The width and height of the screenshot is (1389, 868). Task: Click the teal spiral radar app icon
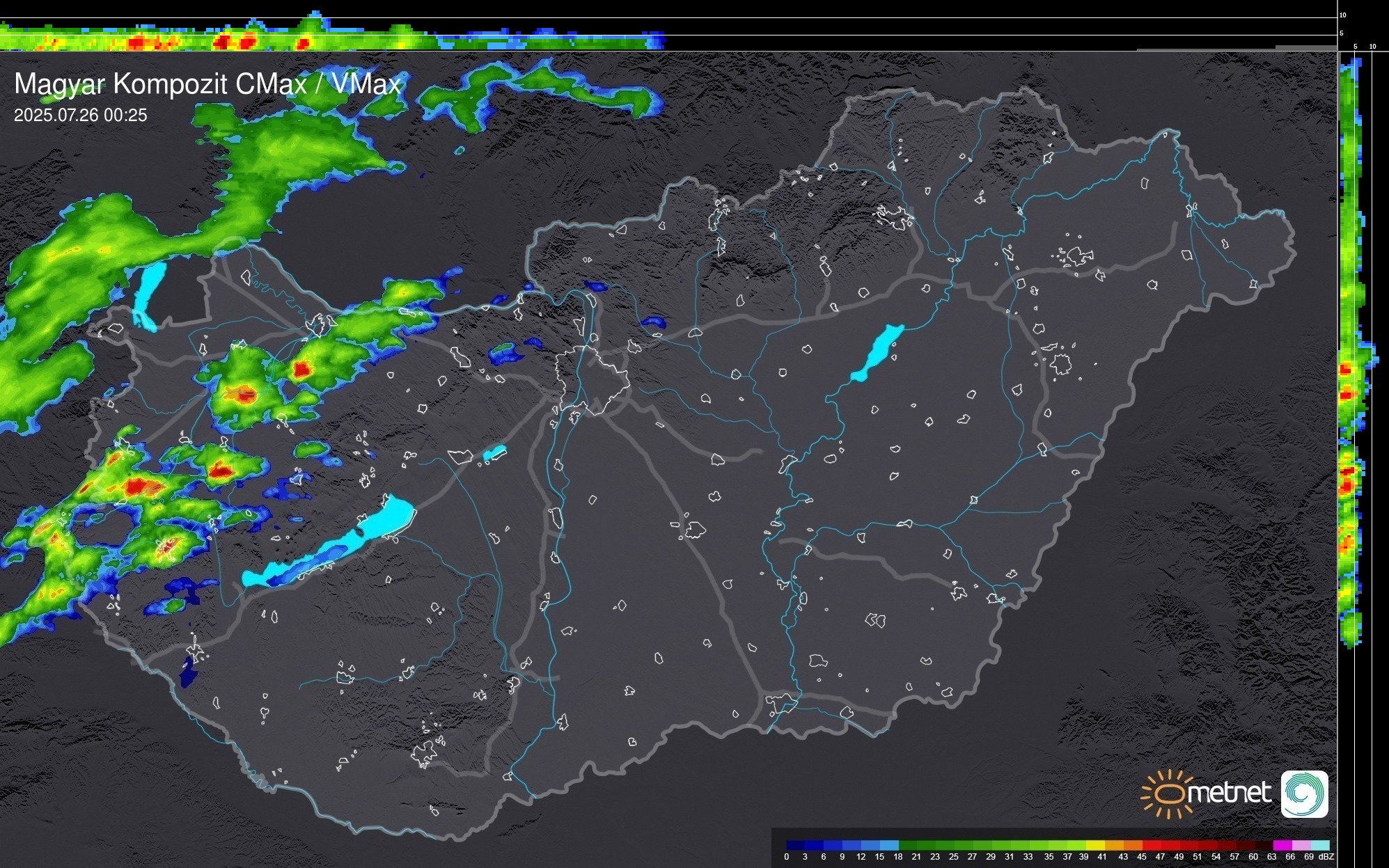pyautogui.click(x=1304, y=794)
